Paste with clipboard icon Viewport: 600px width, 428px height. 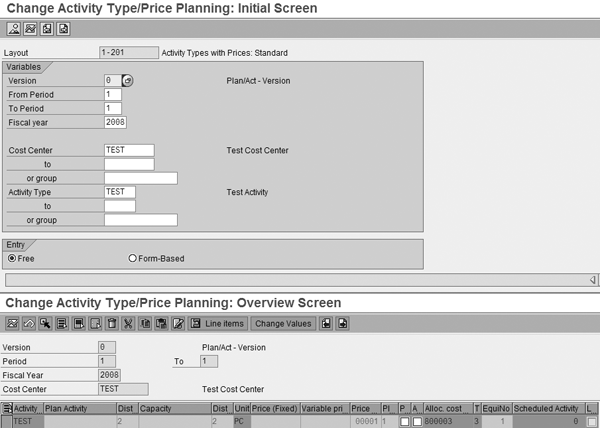point(161,324)
